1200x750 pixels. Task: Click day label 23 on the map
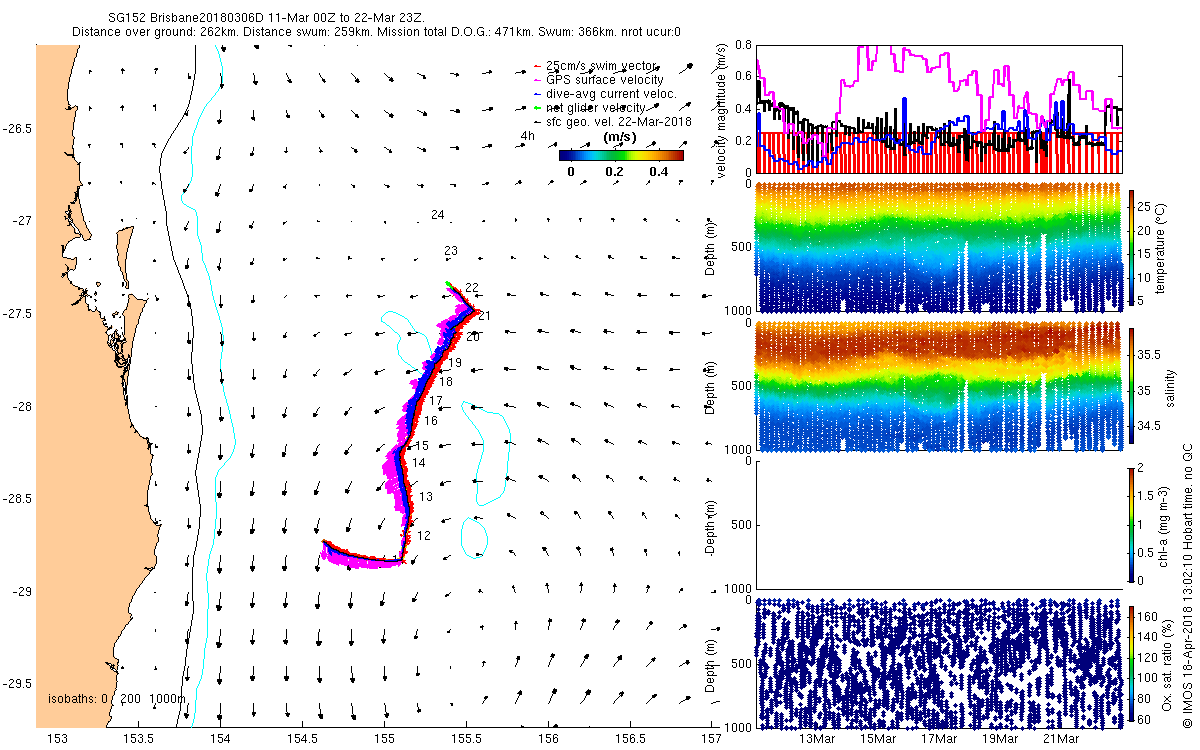click(451, 251)
